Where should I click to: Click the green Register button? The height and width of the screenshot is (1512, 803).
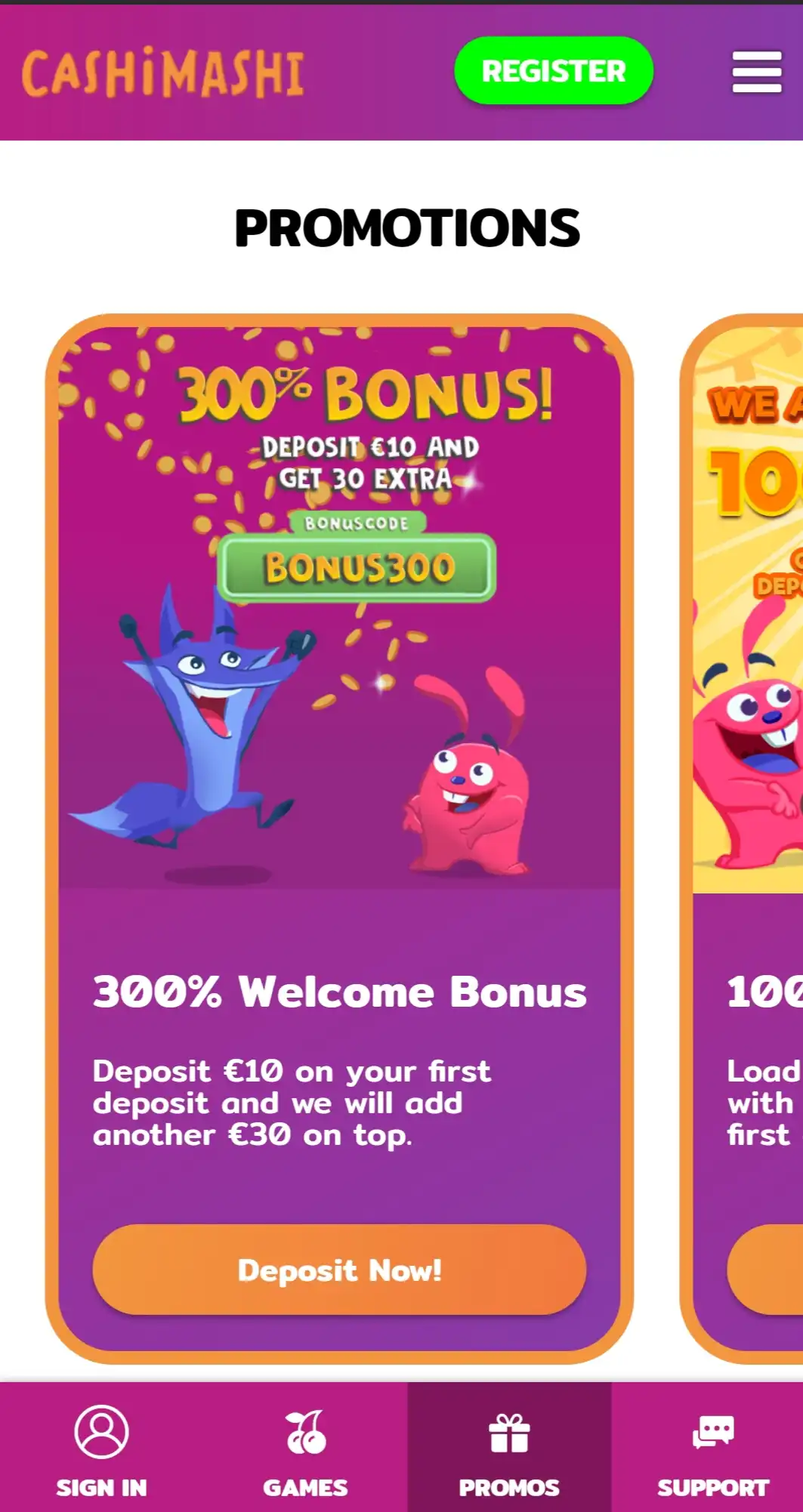coord(554,70)
